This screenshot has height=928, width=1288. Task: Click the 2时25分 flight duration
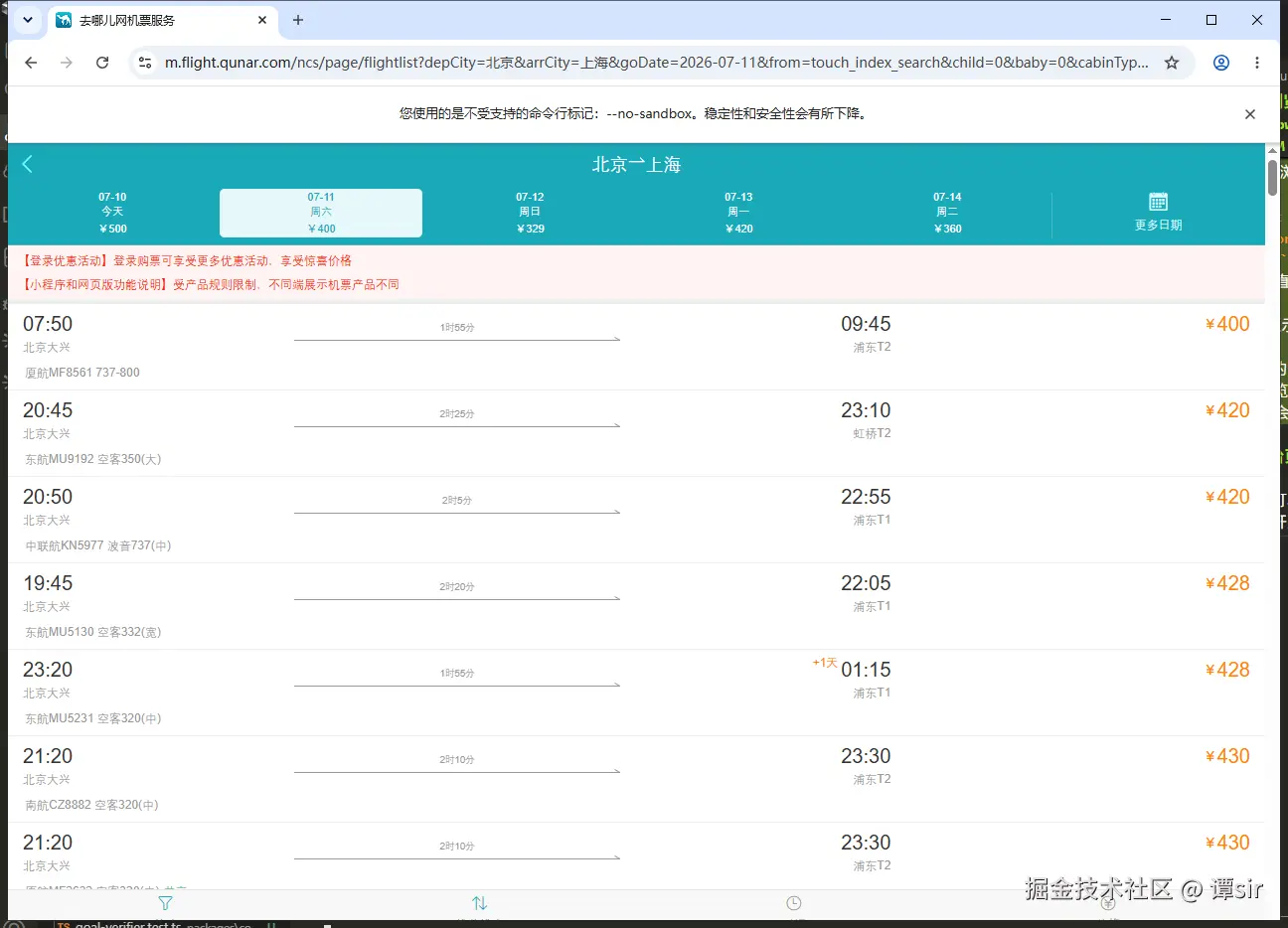coord(457,414)
